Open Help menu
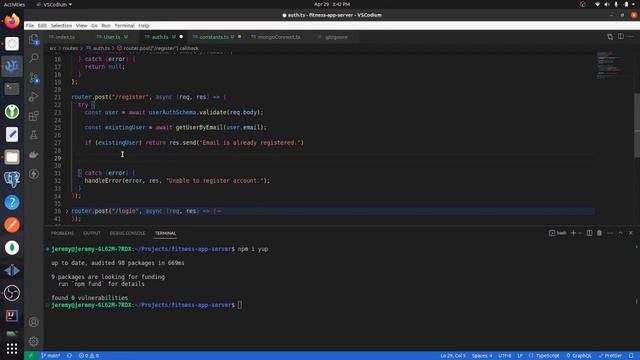 144,26
